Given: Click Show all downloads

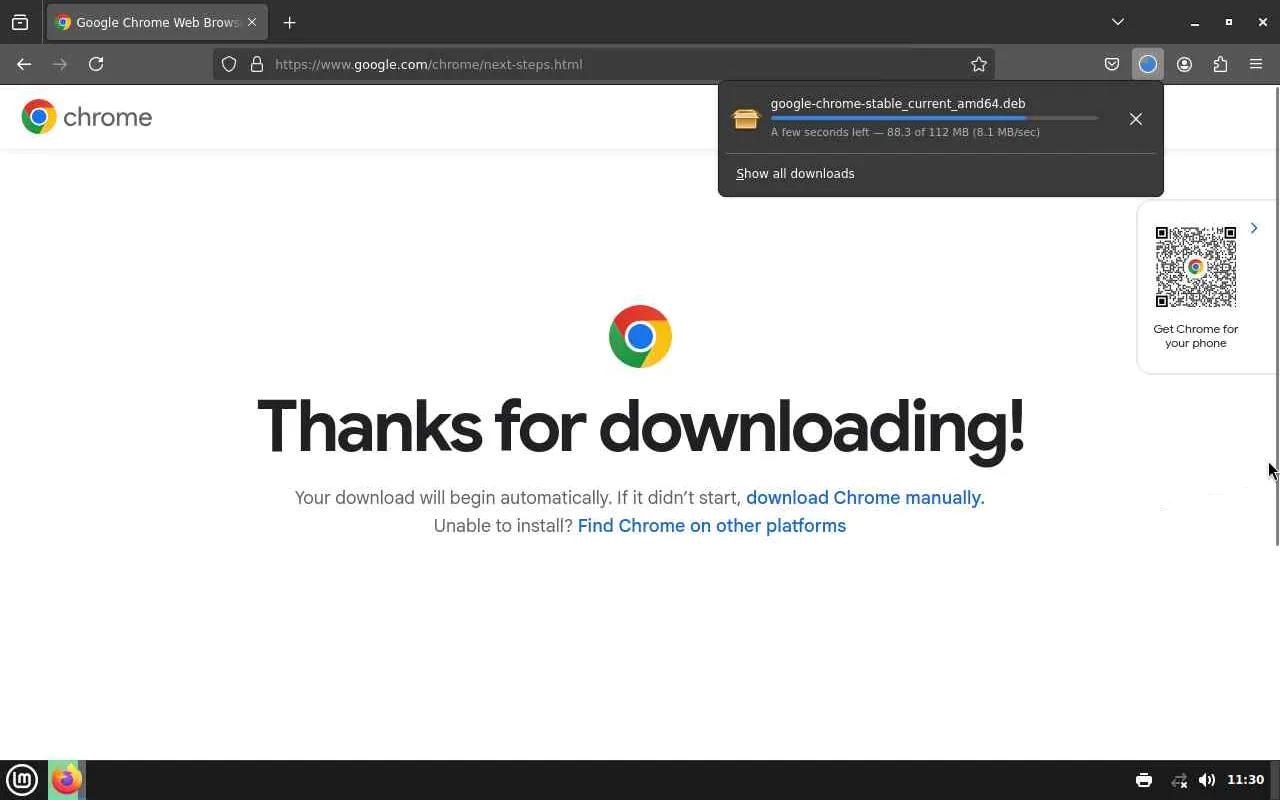Looking at the screenshot, I should (x=795, y=174).
